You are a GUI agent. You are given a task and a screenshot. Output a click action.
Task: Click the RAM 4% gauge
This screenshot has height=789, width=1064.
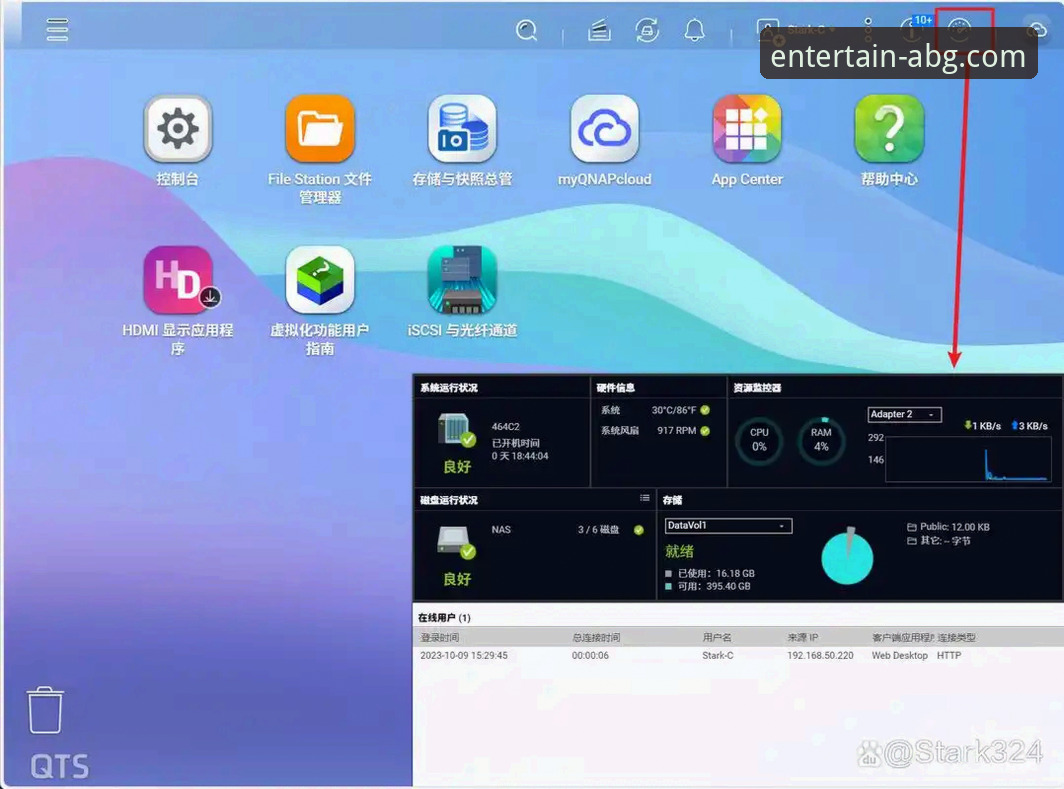point(821,440)
